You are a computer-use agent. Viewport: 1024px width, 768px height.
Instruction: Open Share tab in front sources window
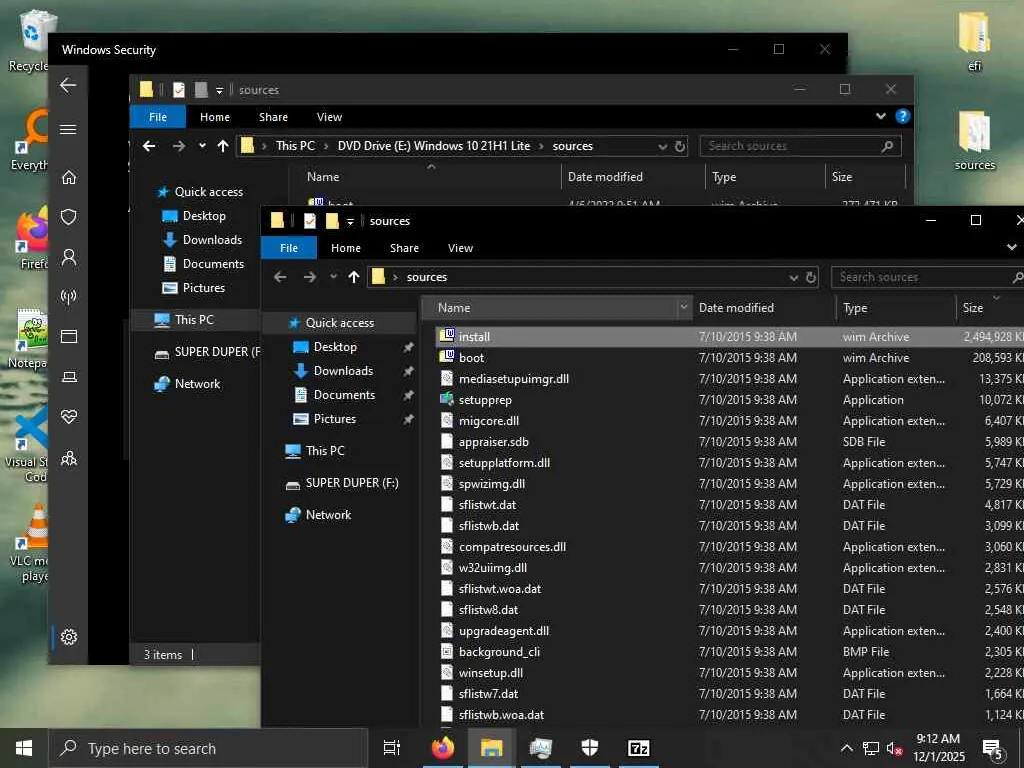point(404,248)
